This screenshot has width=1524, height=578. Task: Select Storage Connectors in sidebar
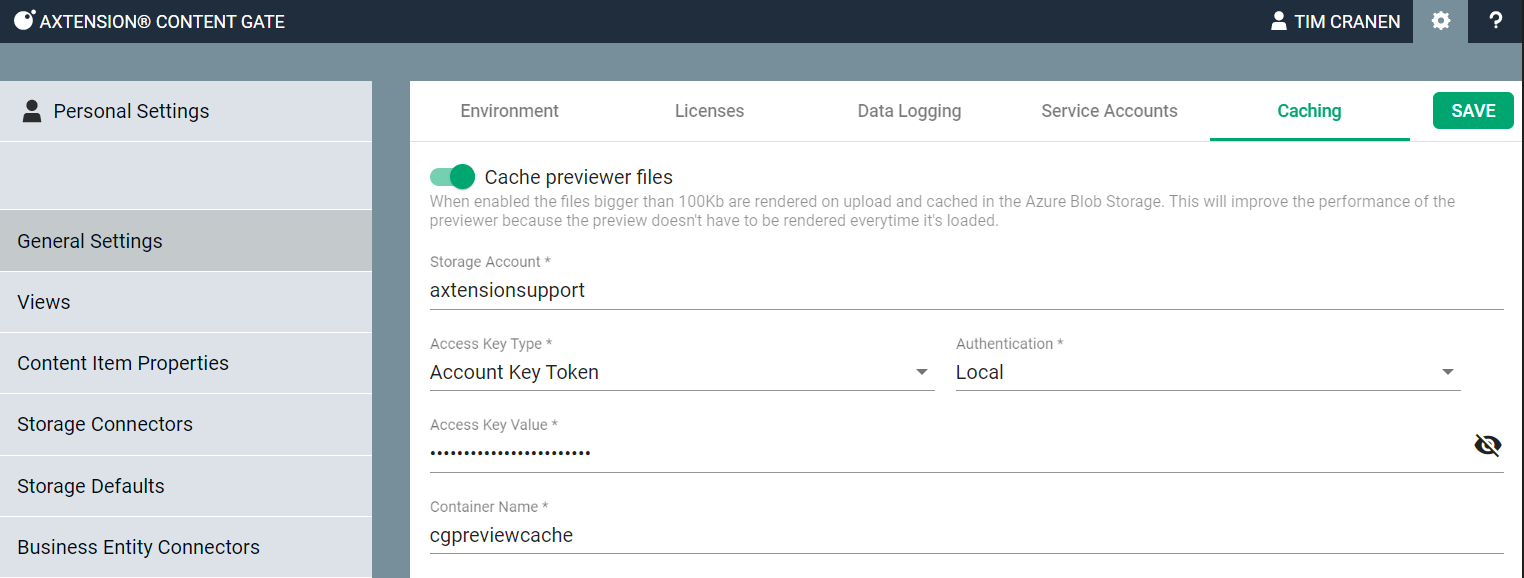pyautogui.click(x=105, y=424)
